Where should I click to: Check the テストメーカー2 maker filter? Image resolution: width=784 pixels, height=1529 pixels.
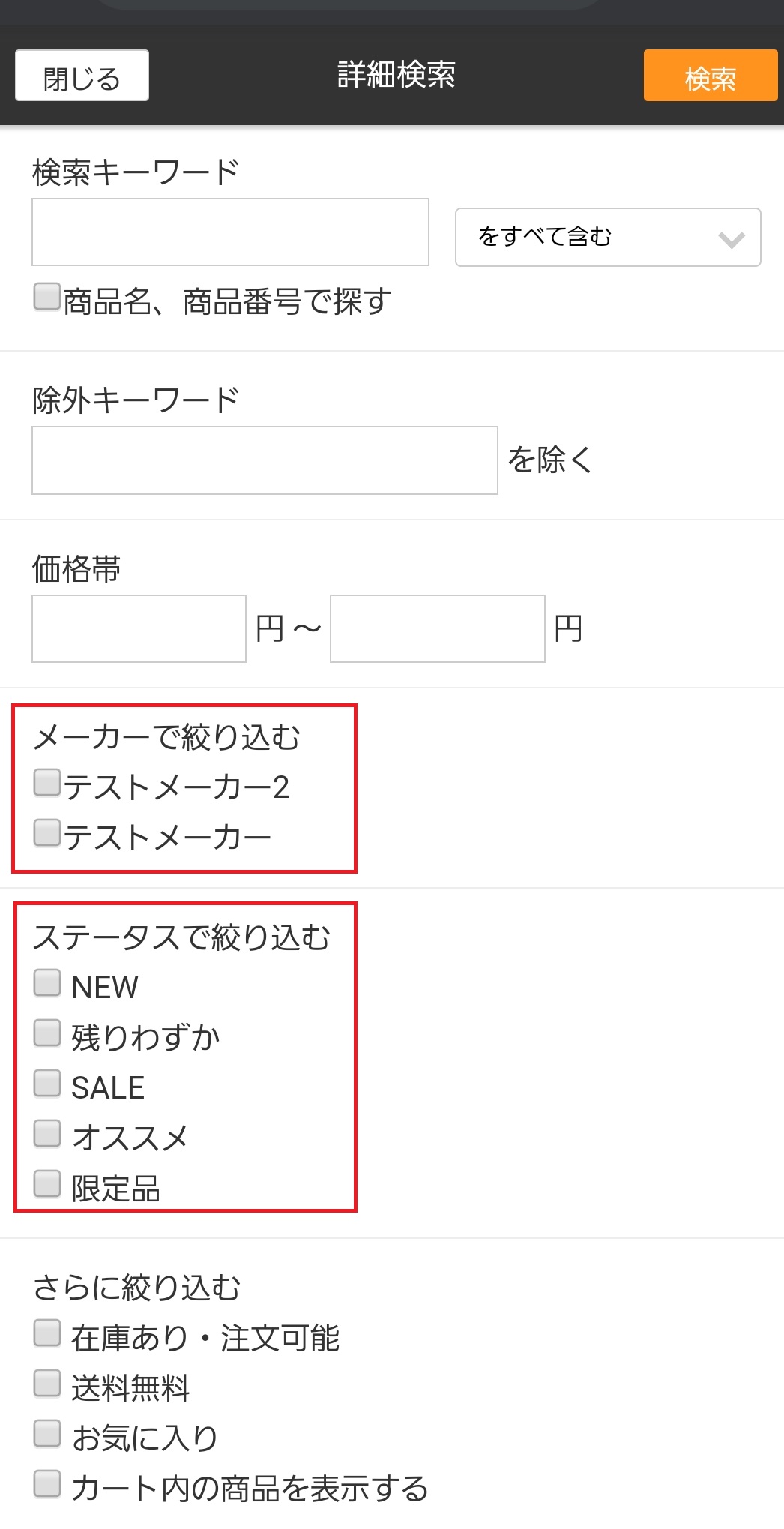point(47,783)
